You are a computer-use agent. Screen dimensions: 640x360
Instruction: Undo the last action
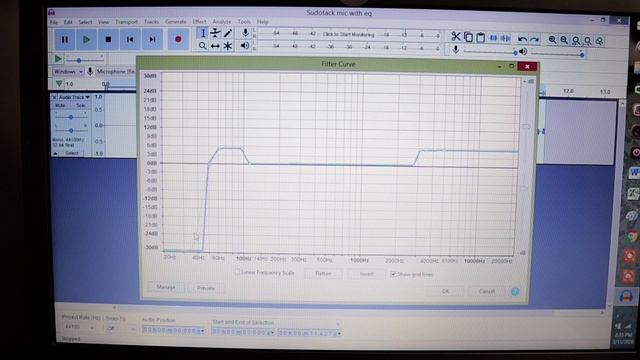[522, 39]
